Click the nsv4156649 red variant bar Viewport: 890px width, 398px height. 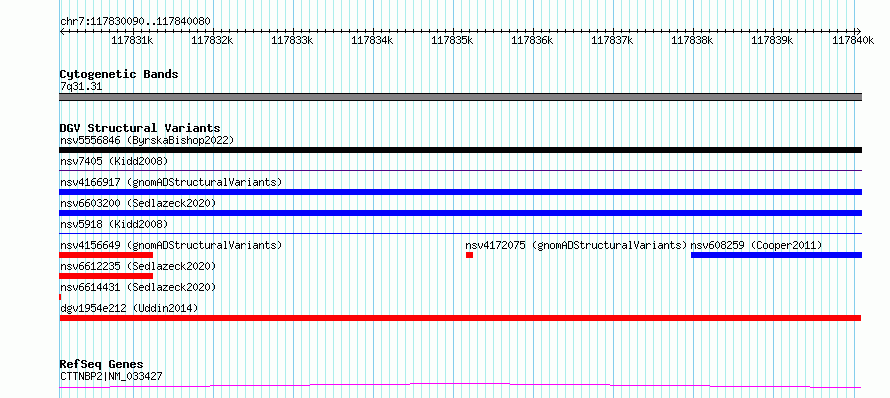point(106,255)
